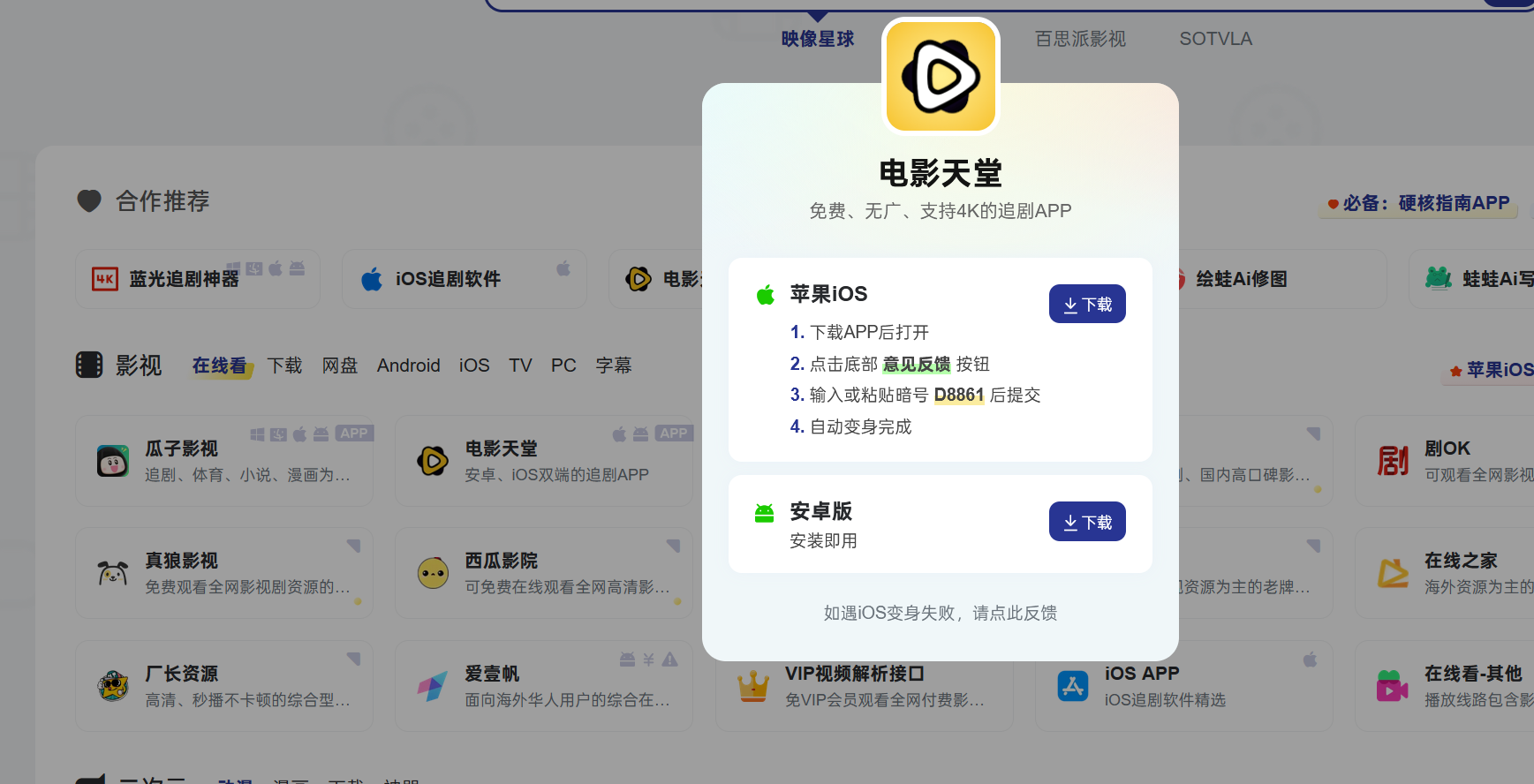1534x784 pixels.
Task: Select the iOS category tab under 影视
Action: click(474, 366)
